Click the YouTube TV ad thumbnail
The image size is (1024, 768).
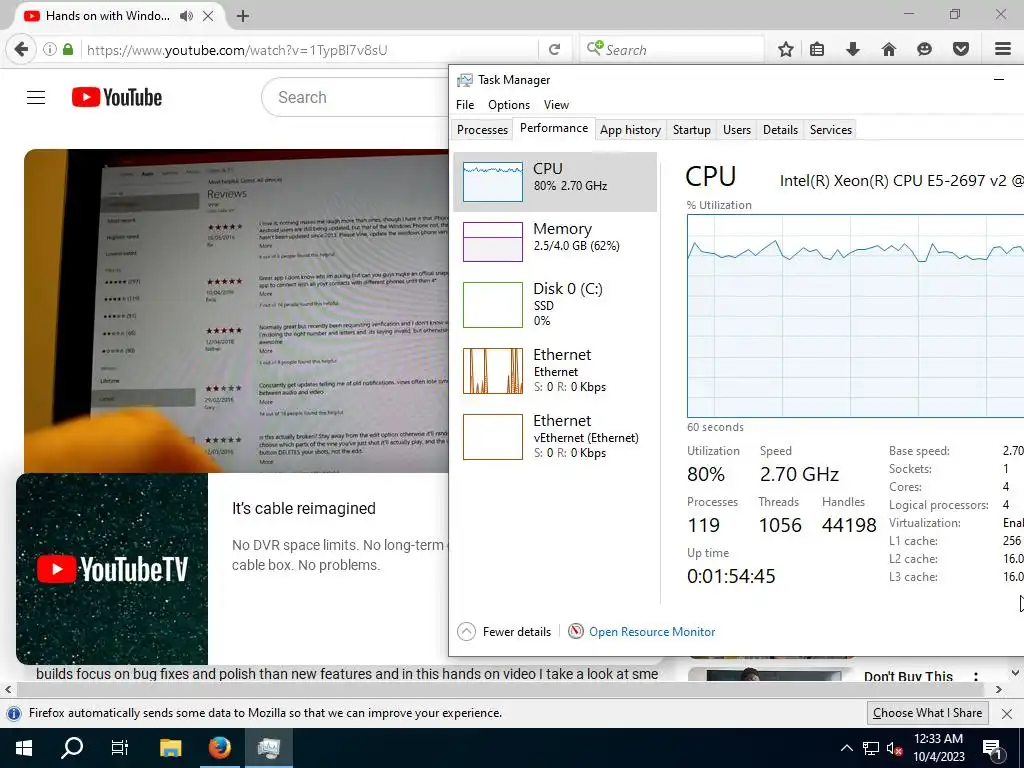(112, 569)
